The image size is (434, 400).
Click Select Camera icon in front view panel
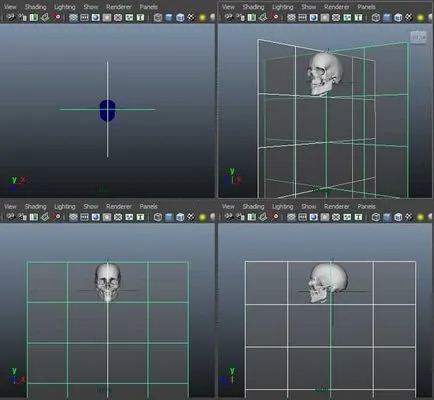coord(11,217)
